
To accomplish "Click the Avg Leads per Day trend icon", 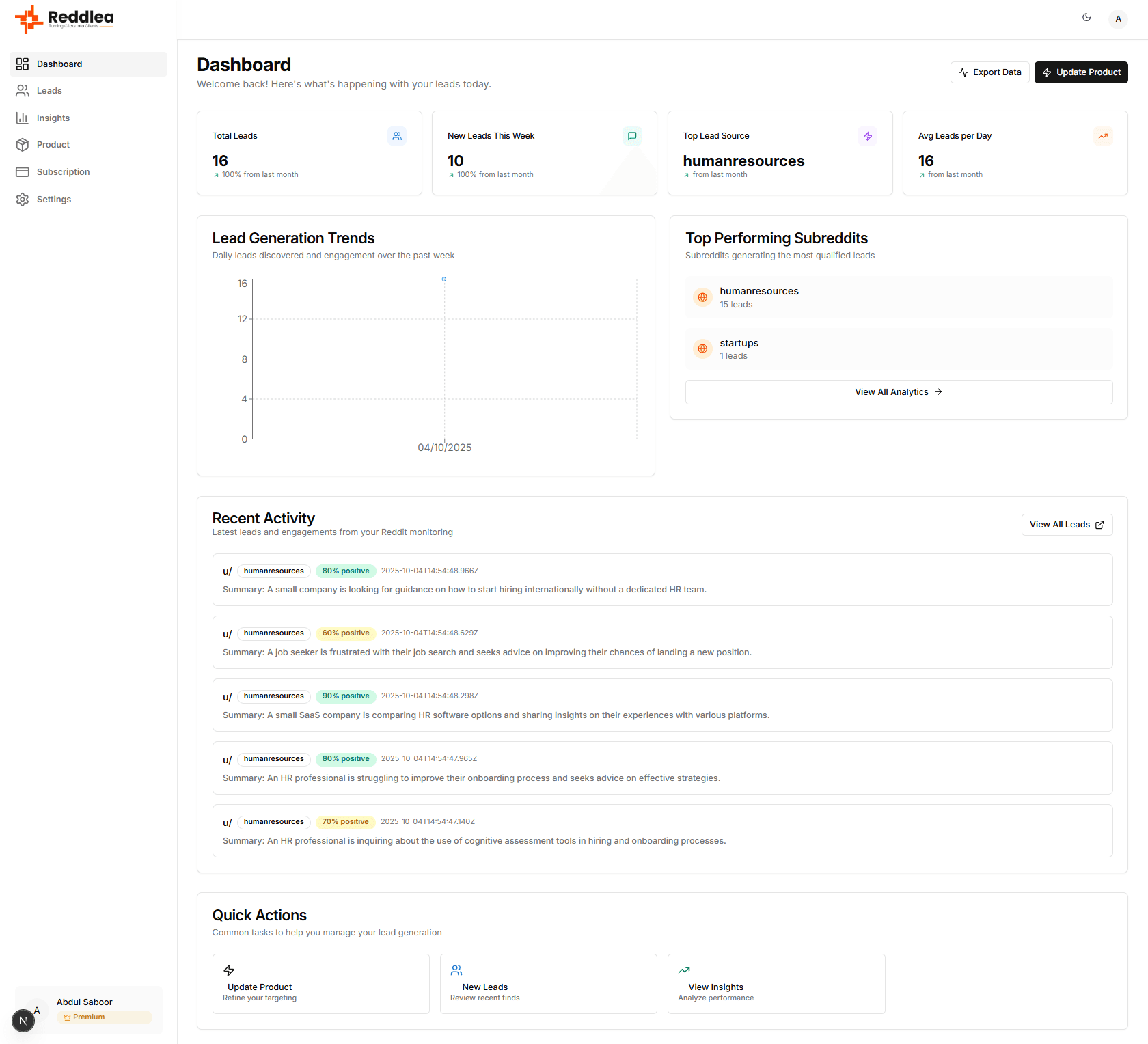I will pyautogui.click(x=1103, y=136).
